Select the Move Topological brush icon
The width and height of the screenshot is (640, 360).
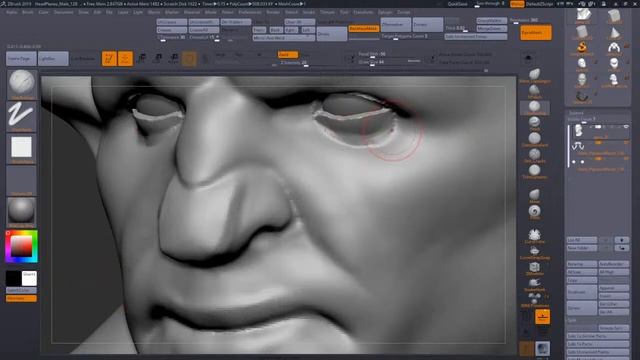(x=534, y=75)
